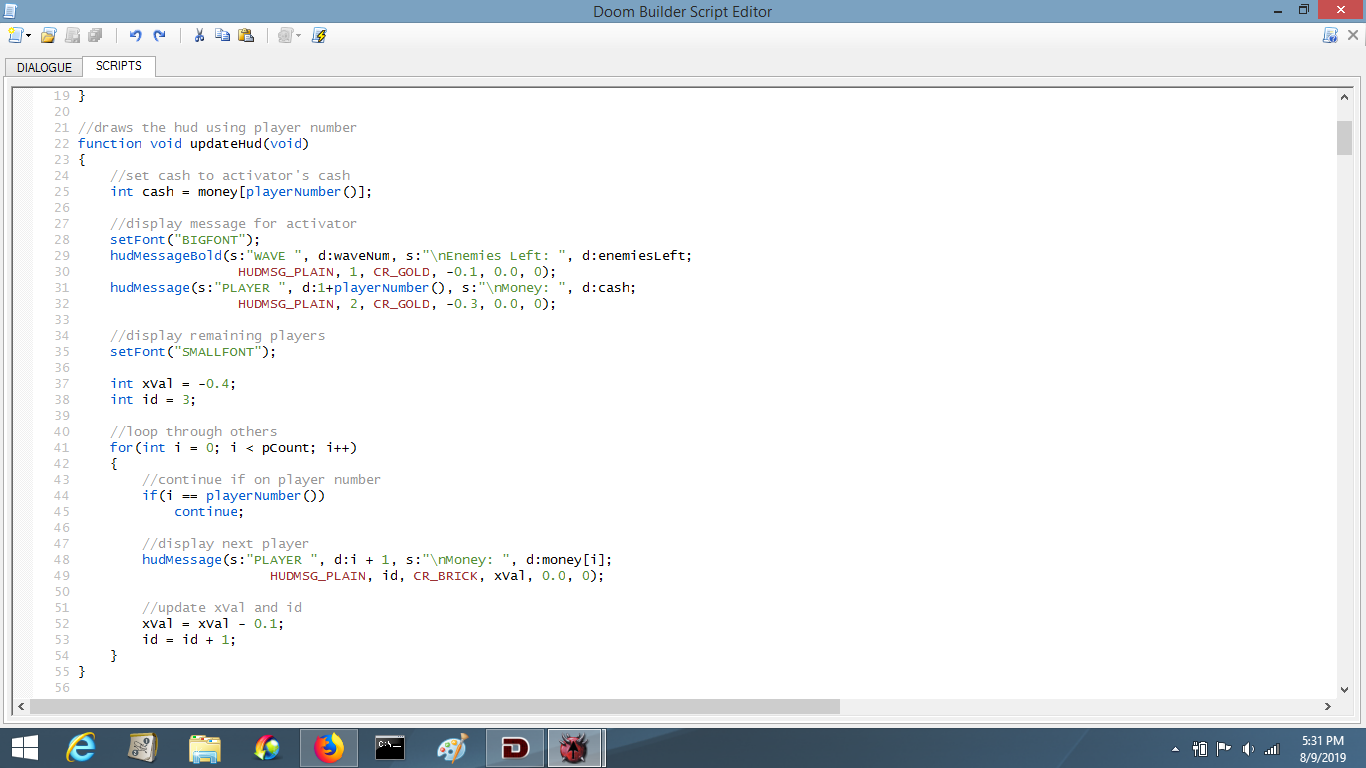Place cursor on 'function void updateHud(void)' line
The width and height of the screenshot is (1366, 768).
coord(194,143)
